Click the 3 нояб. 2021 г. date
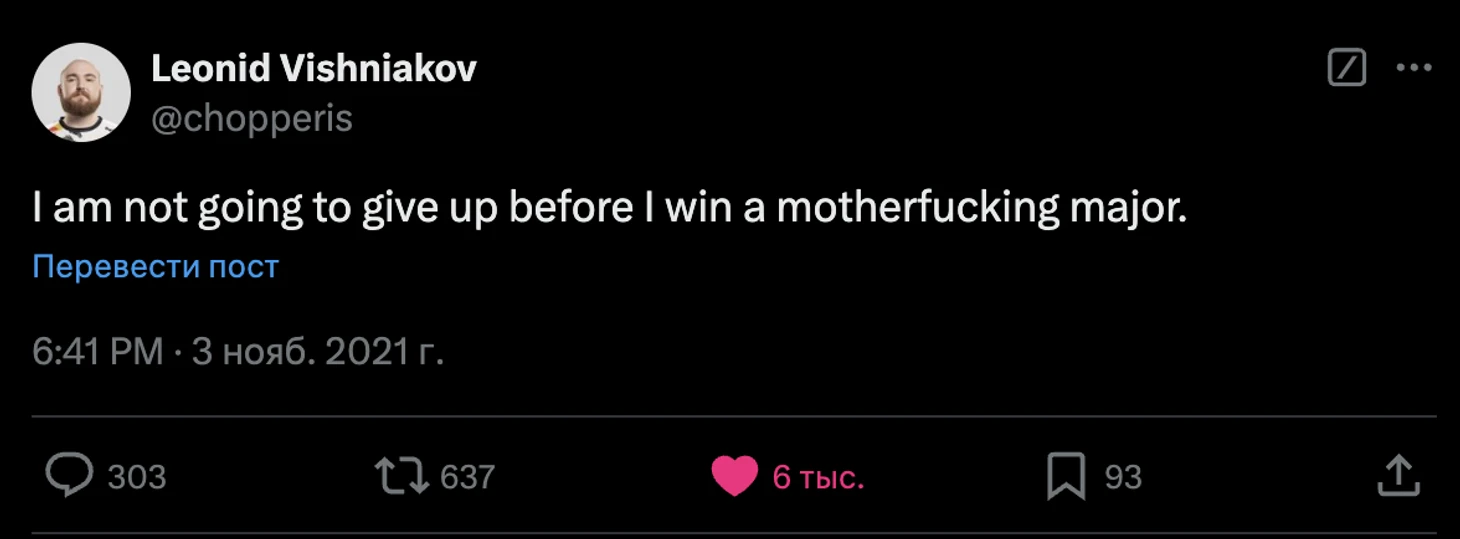The height and width of the screenshot is (539, 1460). coord(318,352)
